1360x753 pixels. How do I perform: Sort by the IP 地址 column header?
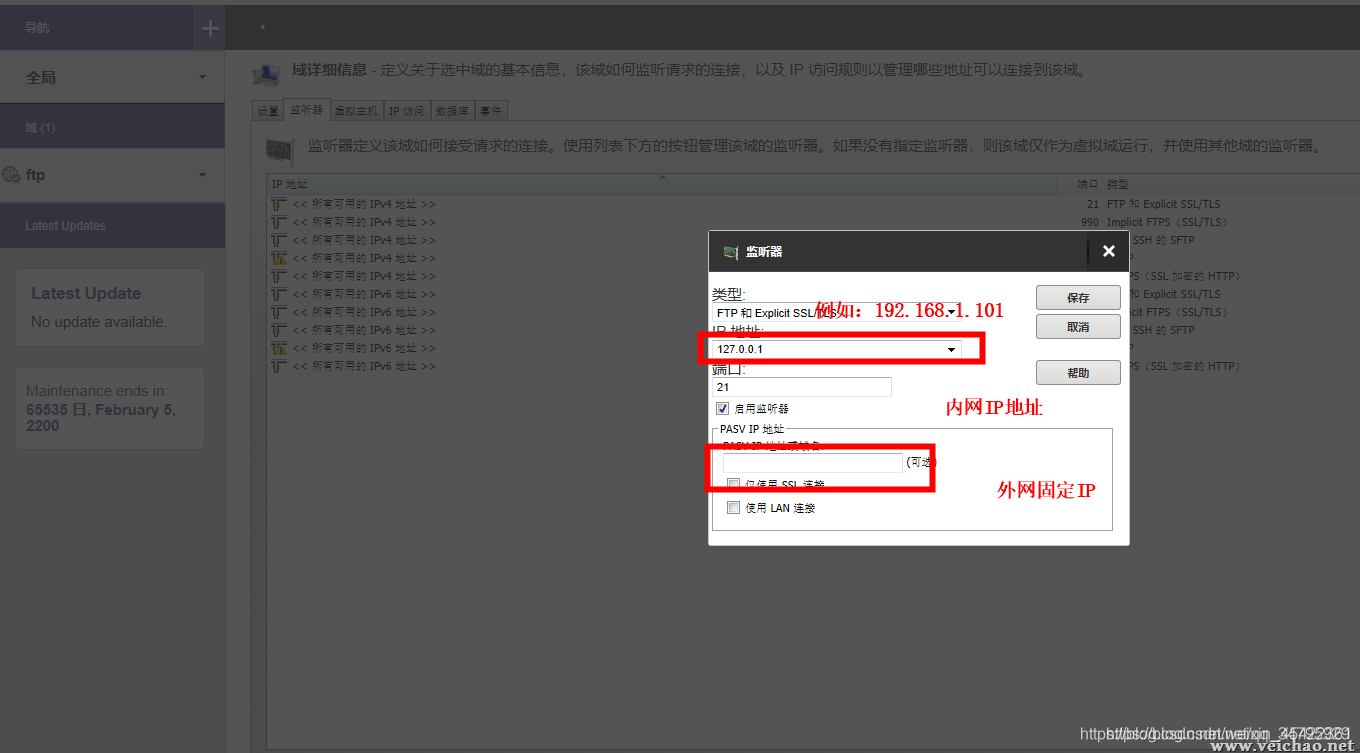pyautogui.click(x=662, y=184)
